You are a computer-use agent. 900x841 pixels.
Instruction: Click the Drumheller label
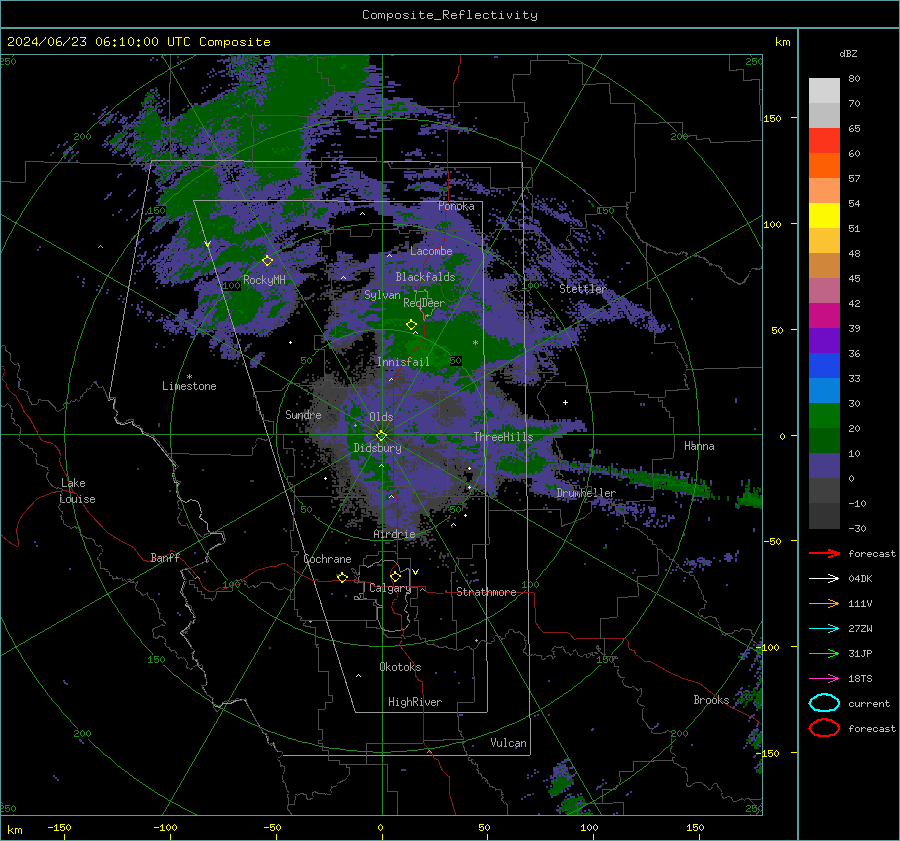pos(586,493)
